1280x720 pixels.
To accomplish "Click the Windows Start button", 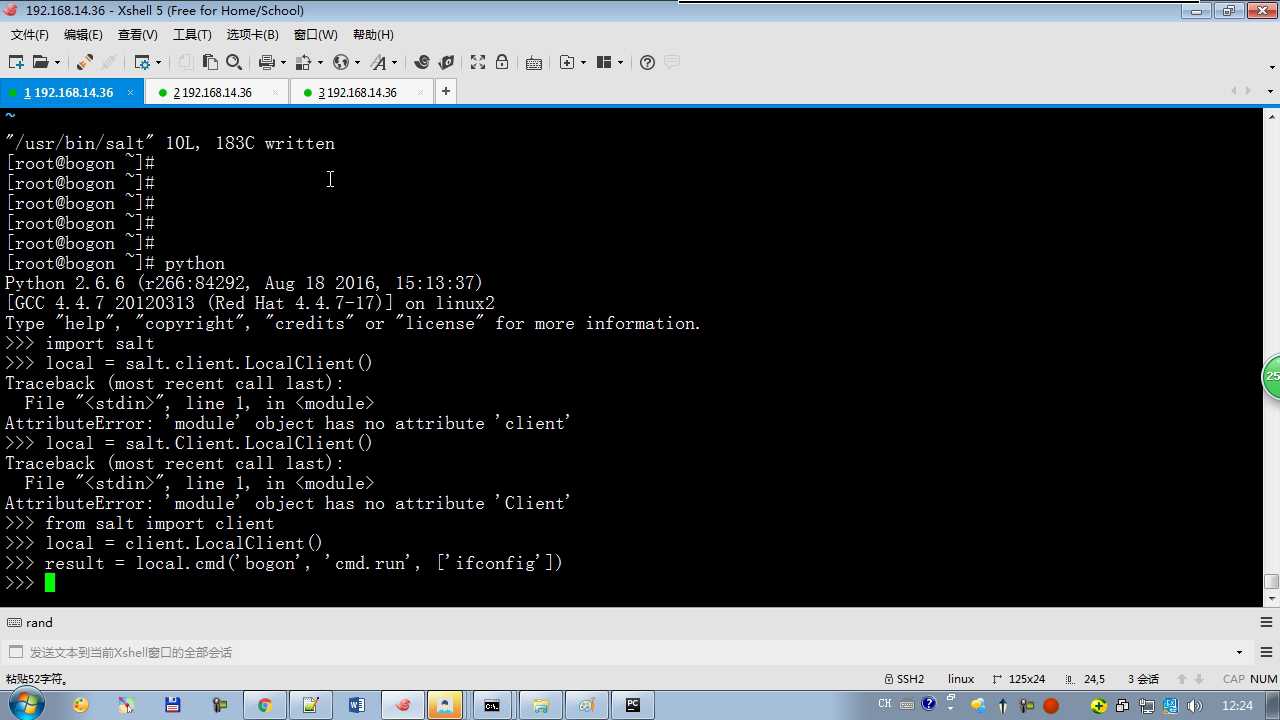I will pyautogui.click(x=25, y=705).
